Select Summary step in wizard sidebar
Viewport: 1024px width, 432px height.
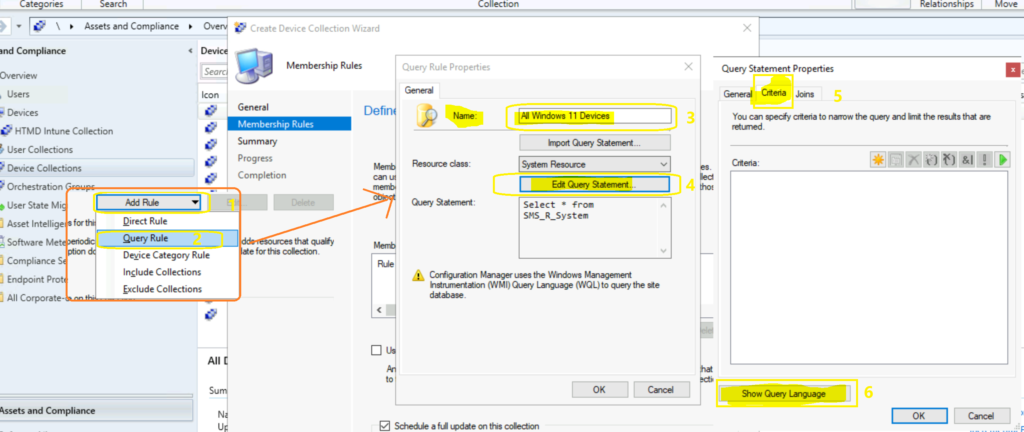[257, 141]
